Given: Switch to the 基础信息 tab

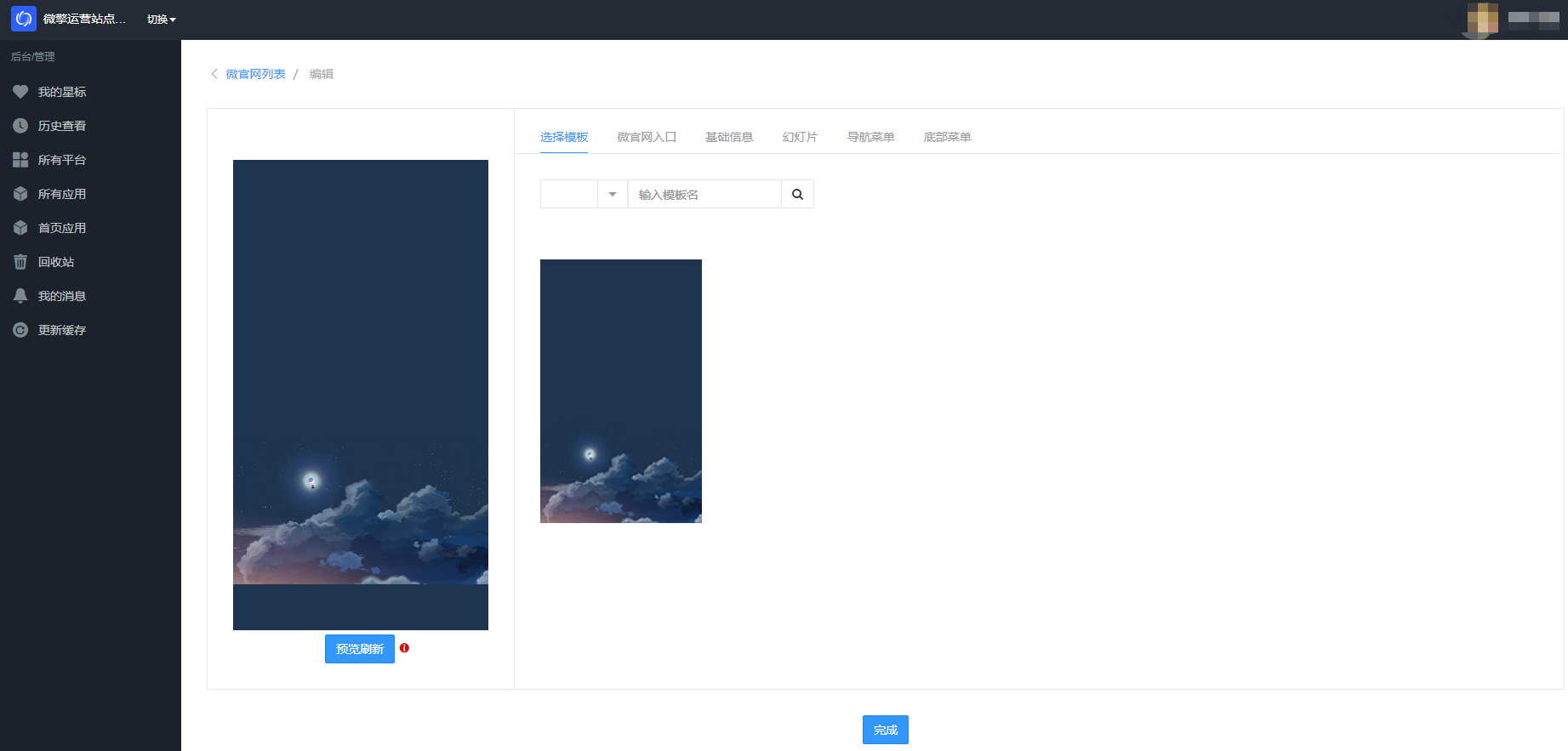Looking at the screenshot, I should tap(729, 137).
